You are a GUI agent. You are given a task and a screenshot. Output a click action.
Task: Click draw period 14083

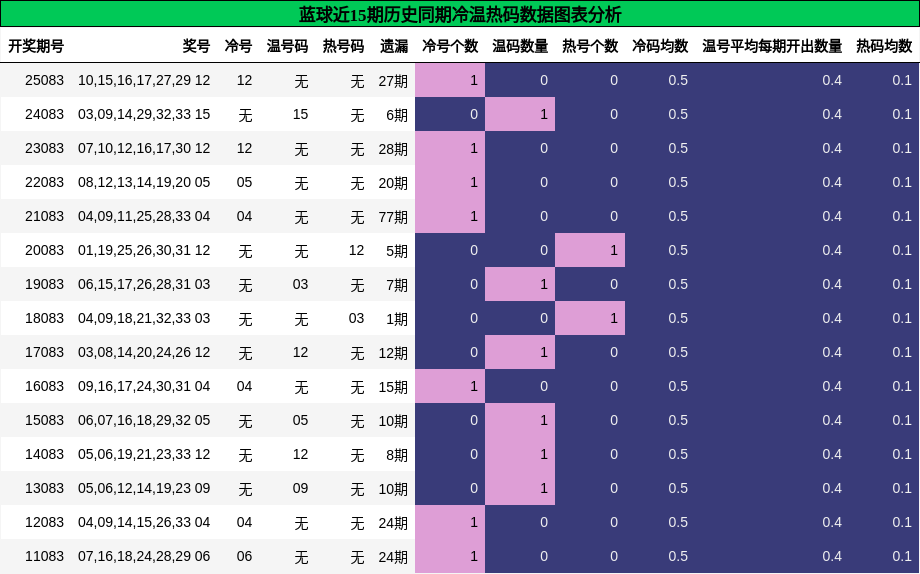pyautogui.click(x=44, y=455)
